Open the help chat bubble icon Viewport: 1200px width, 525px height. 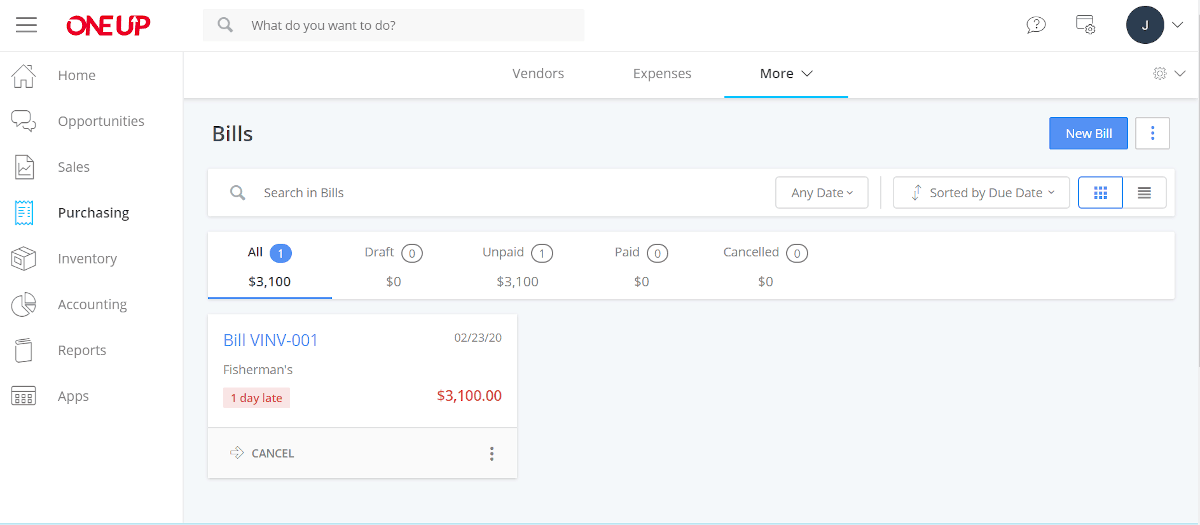coord(1036,25)
